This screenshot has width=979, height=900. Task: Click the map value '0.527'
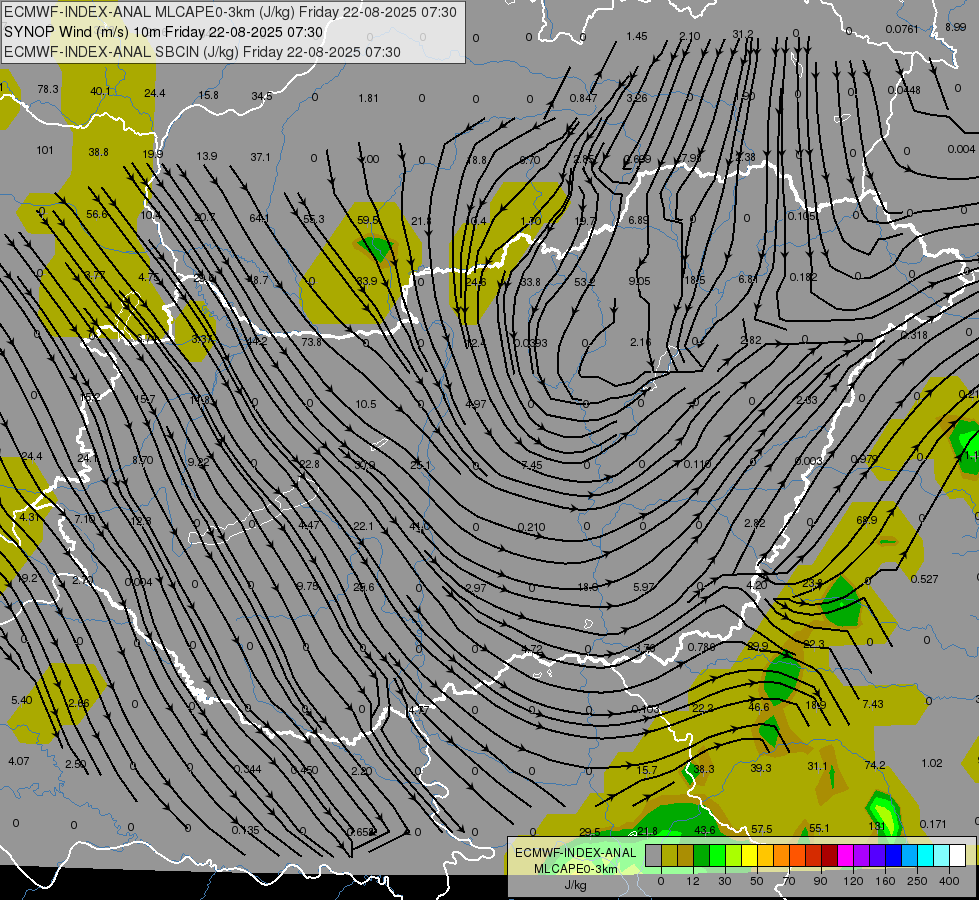(924, 579)
